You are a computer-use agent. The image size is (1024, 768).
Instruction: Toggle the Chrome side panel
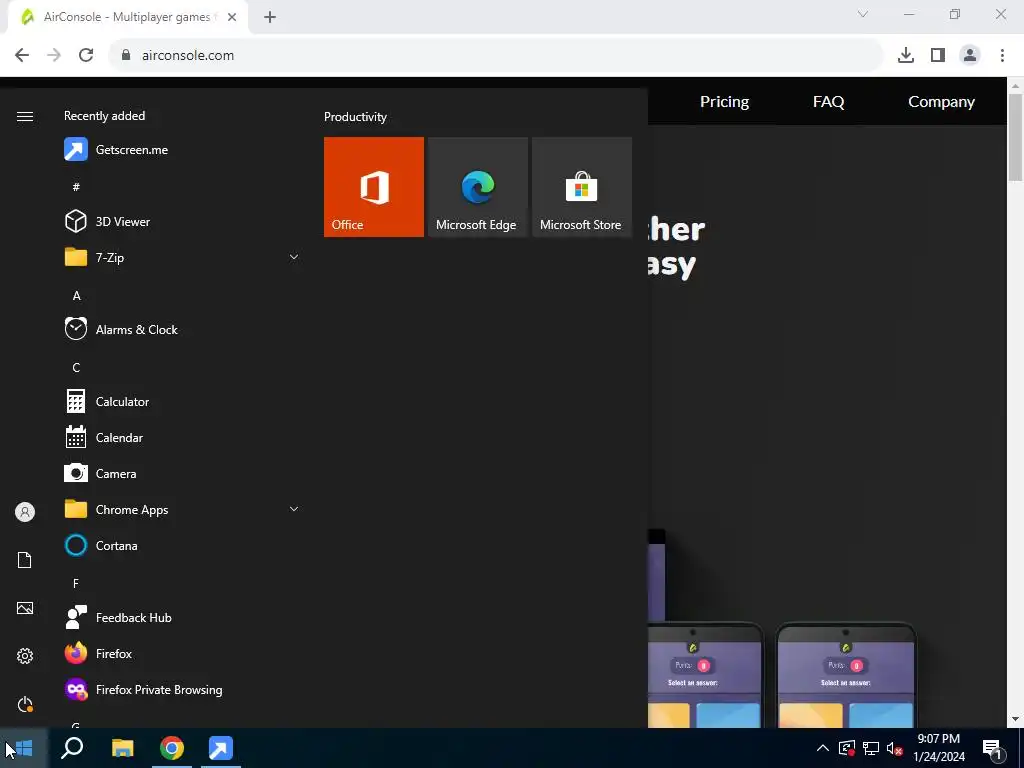(938, 56)
